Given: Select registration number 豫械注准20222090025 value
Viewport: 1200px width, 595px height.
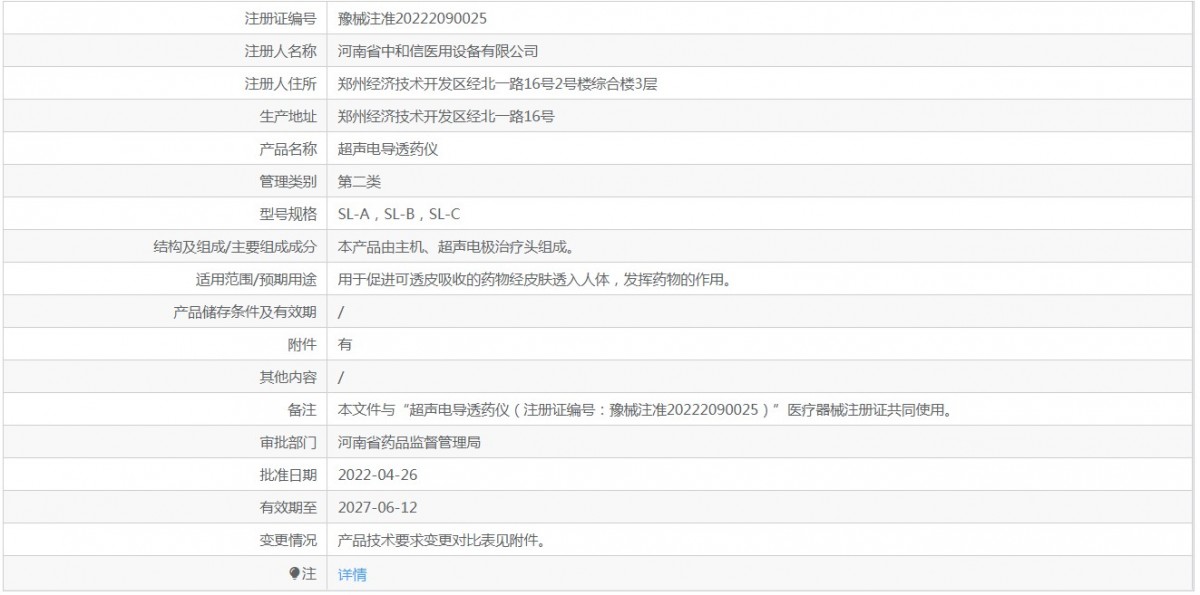Looking at the screenshot, I should click(x=413, y=19).
